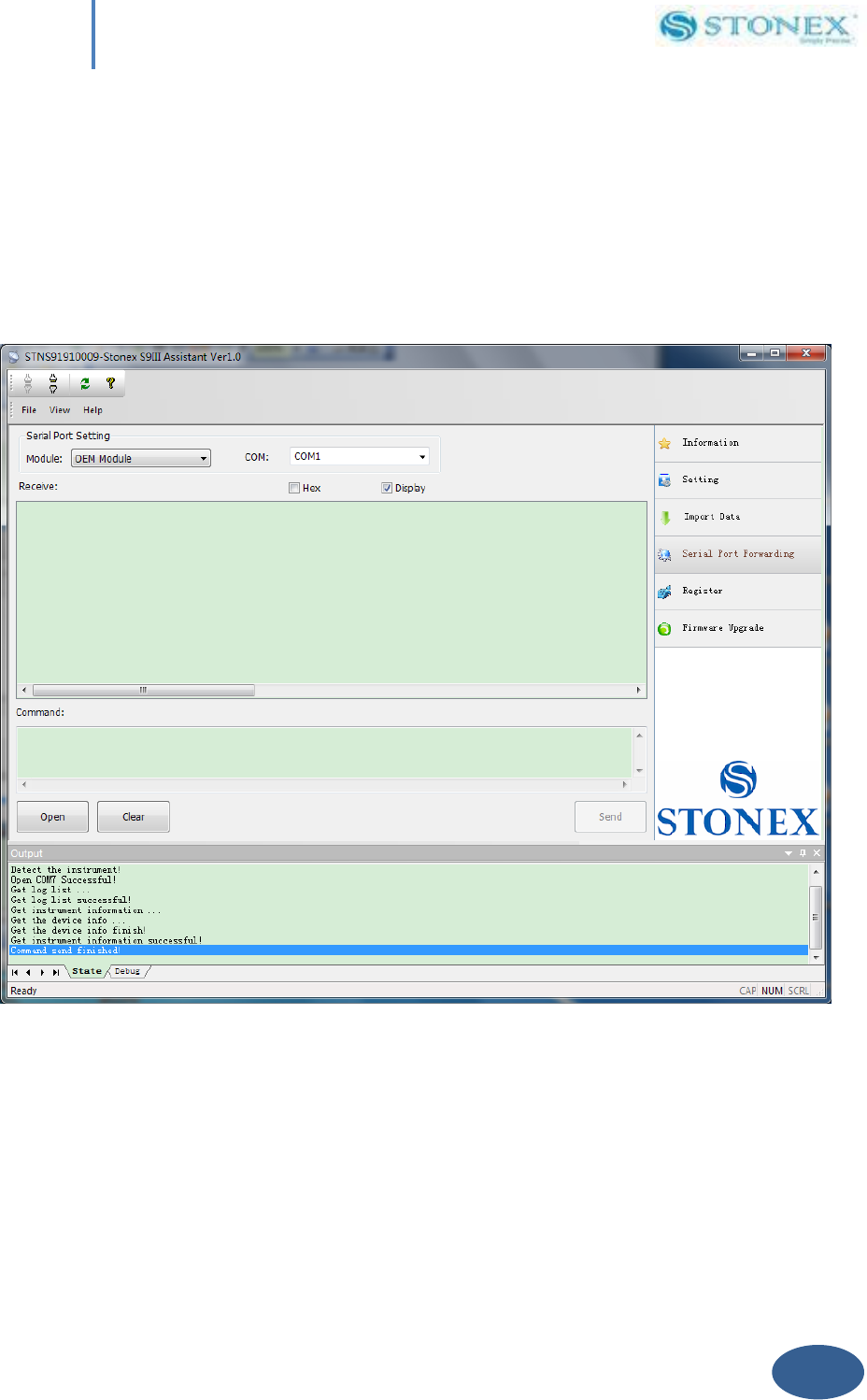The height and width of the screenshot is (1400, 867).
Task: Click the connect plug toolbar icon
Action: point(28,382)
